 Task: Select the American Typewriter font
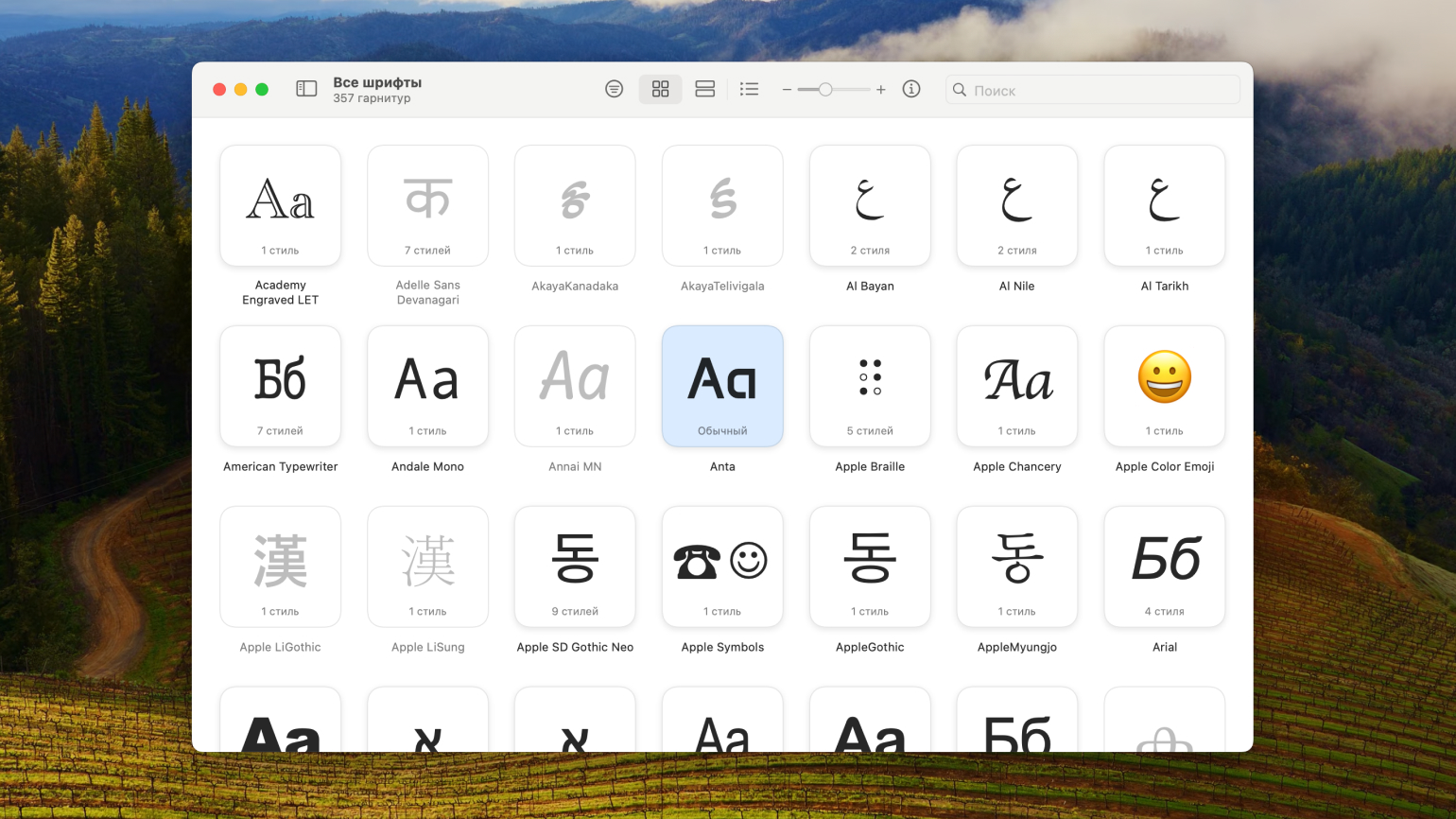(x=281, y=386)
